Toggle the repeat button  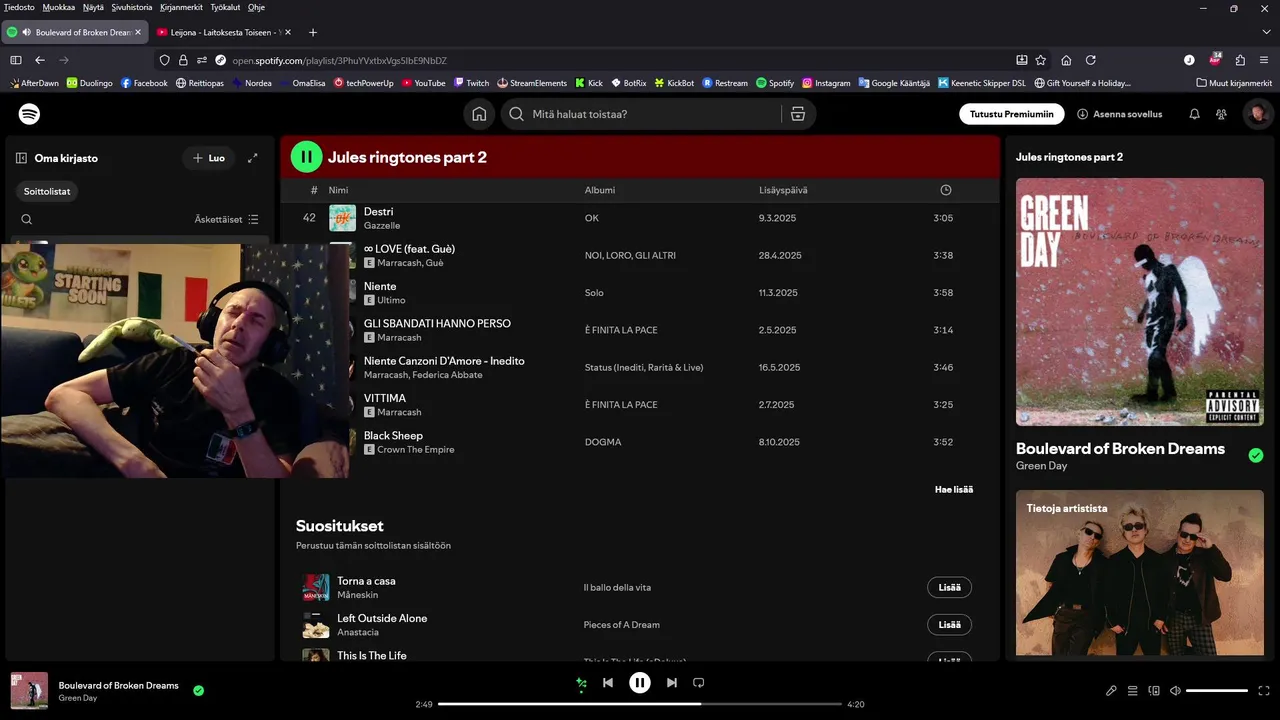click(x=699, y=683)
